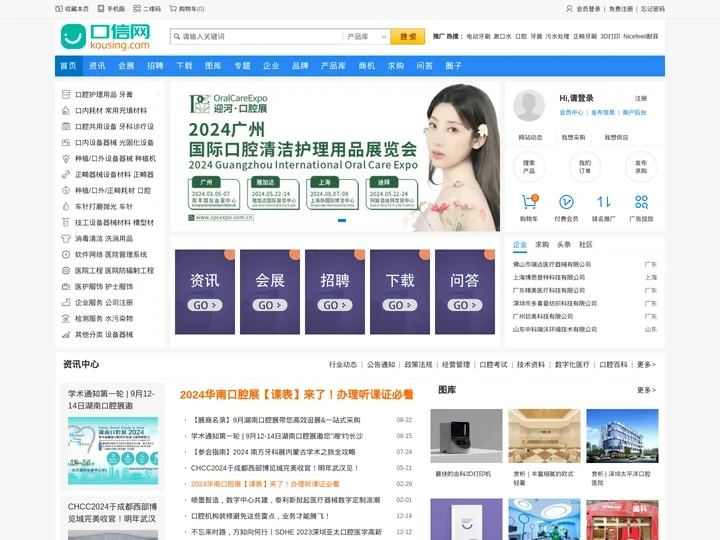Click the 搜索产品 round button

[529, 167]
